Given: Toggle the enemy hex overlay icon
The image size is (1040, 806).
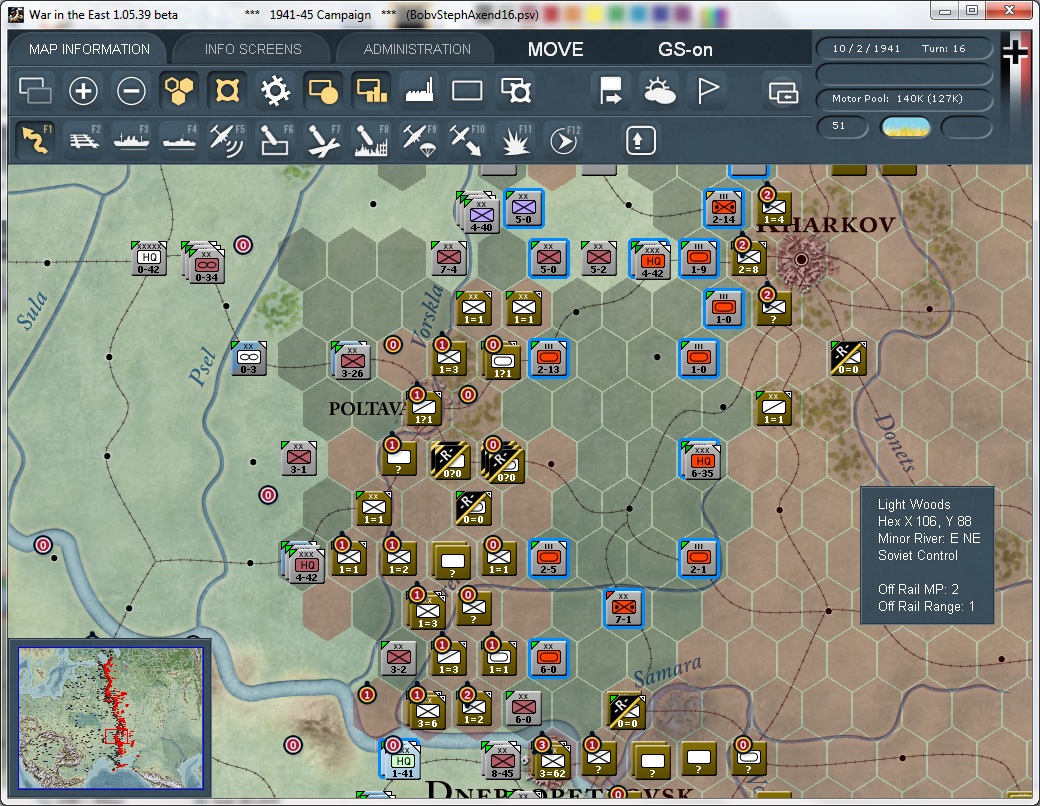Looking at the screenshot, I should click(x=227, y=91).
